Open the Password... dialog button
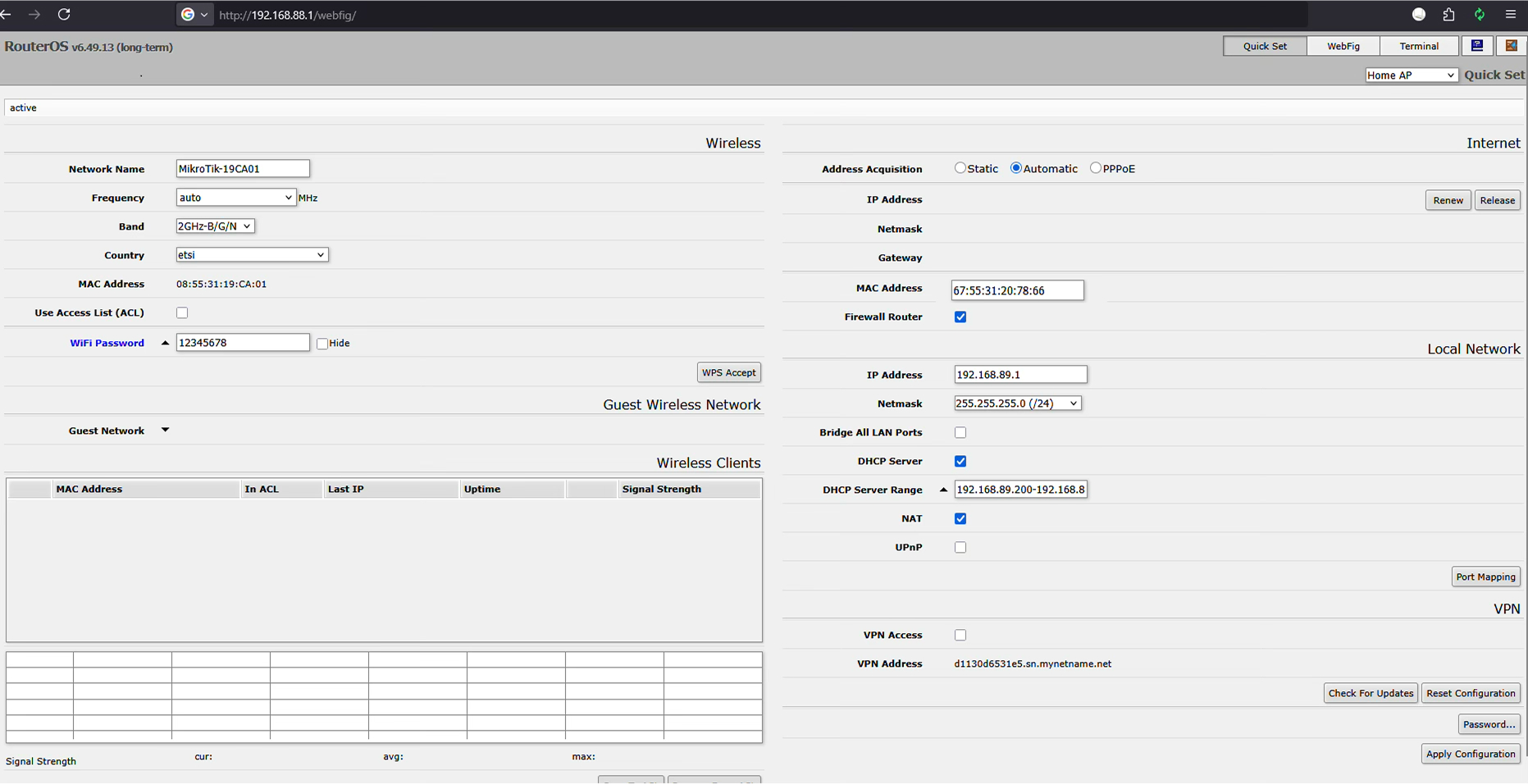1528x784 pixels. (1489, 724)
